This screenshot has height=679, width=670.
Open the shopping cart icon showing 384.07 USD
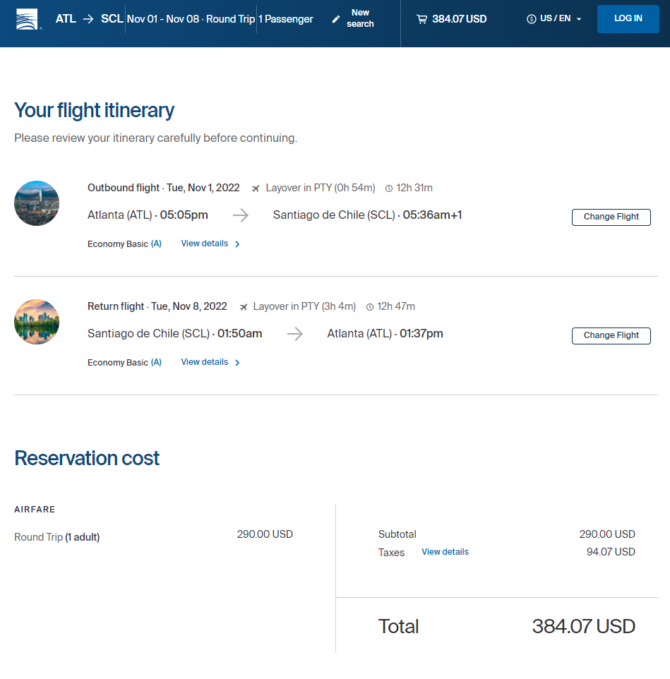(421, 19)
